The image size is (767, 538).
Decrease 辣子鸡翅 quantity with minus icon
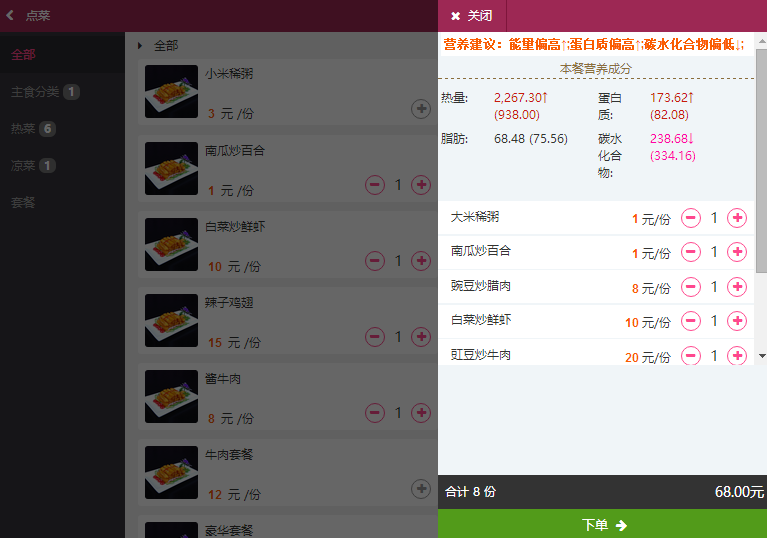[375, 337]
